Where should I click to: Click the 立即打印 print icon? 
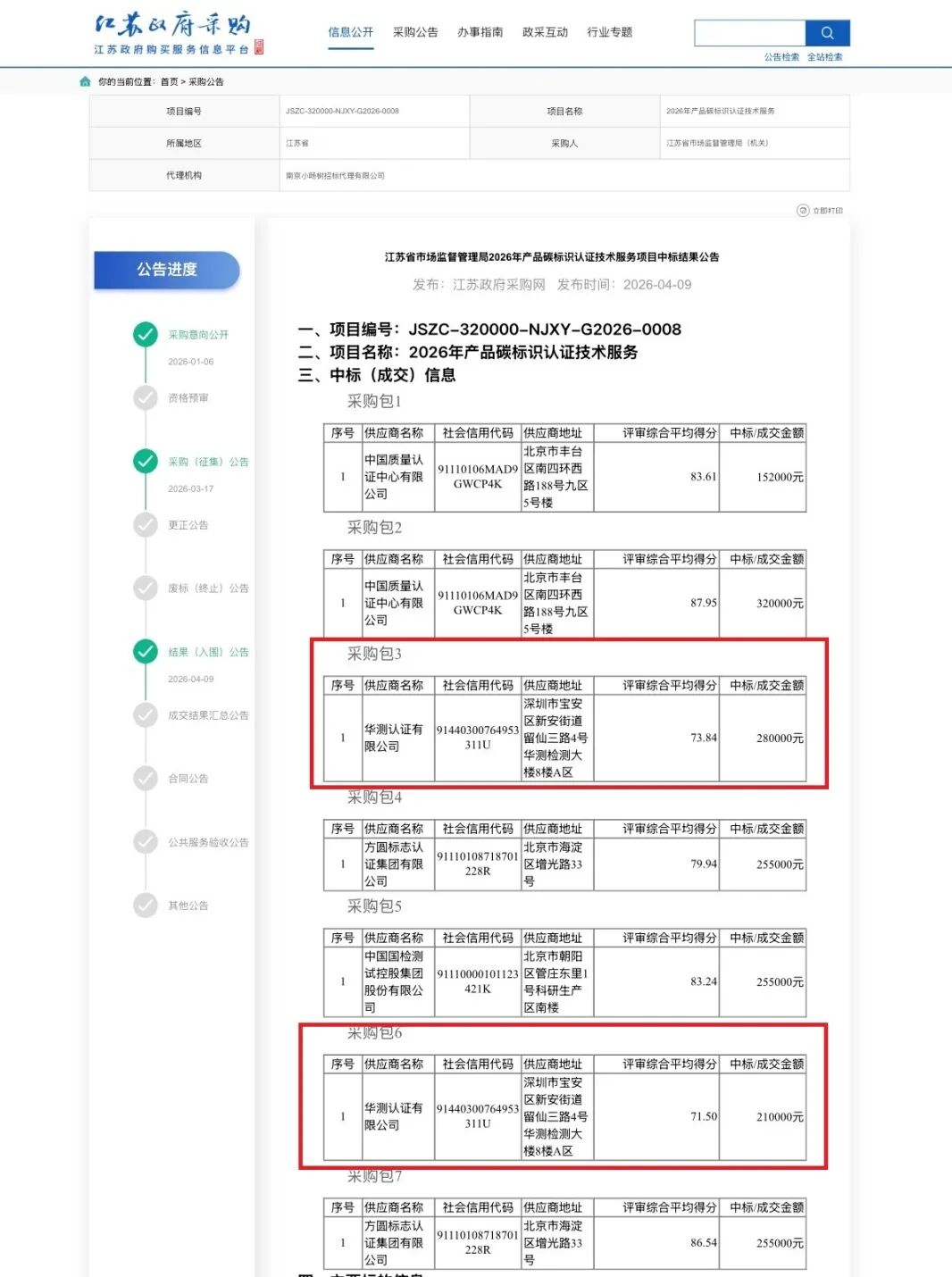point(803,211)
